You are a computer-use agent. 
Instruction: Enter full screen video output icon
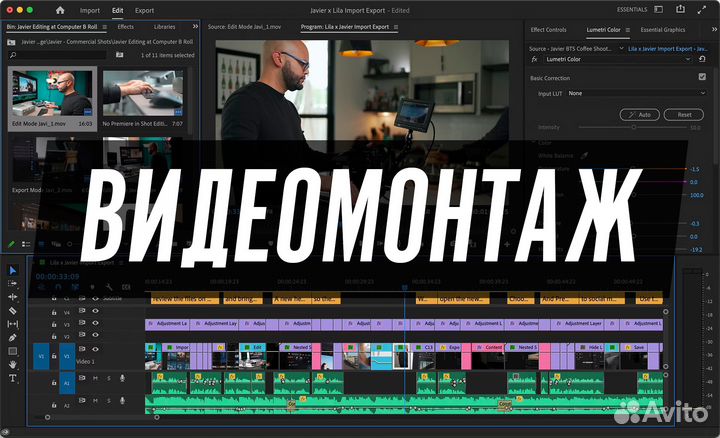click(702, 10)
